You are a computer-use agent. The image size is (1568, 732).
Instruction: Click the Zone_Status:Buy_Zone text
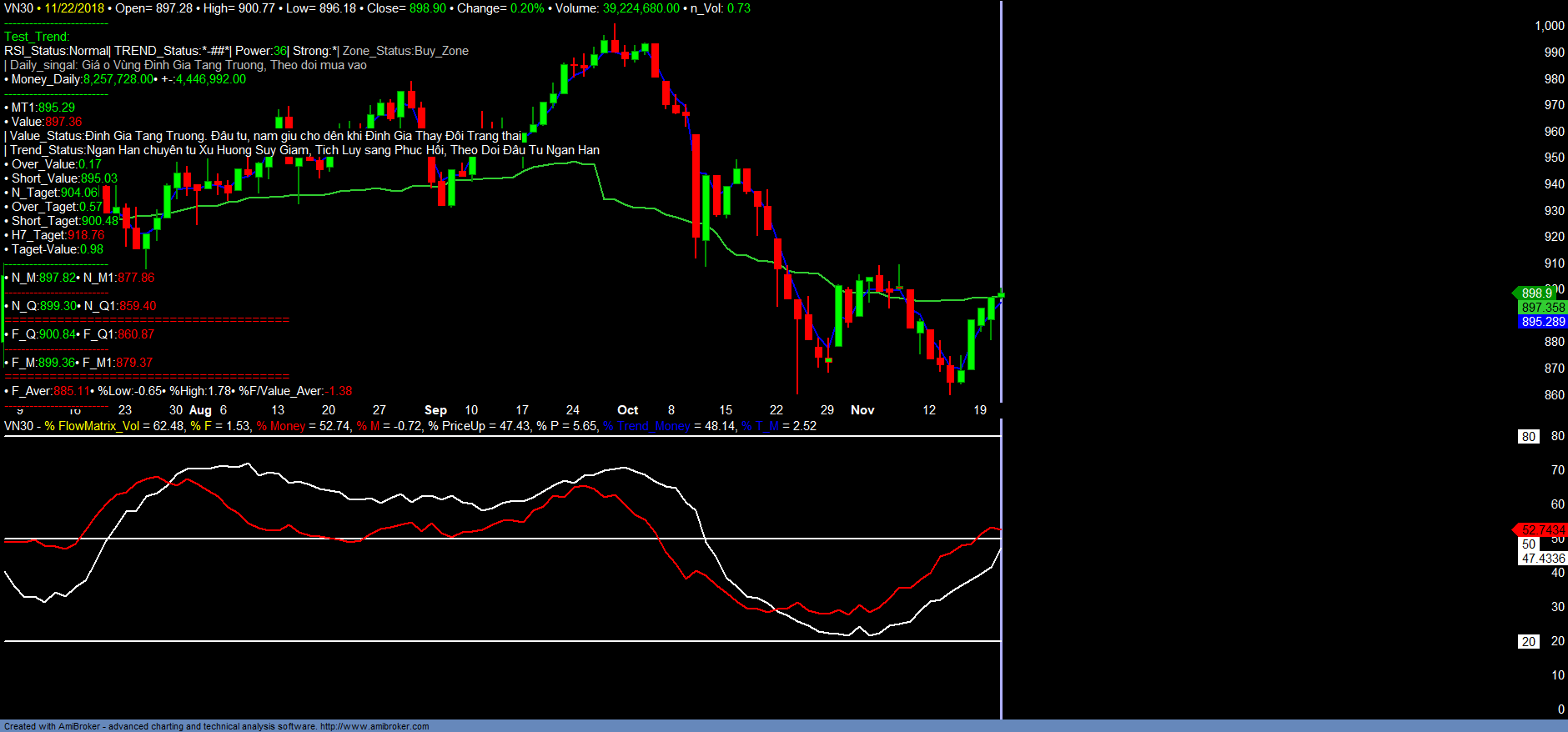click(405, 51)
